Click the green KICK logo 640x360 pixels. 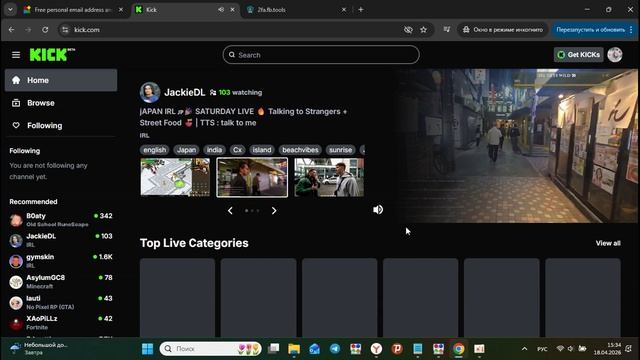(x=52, y=55)
